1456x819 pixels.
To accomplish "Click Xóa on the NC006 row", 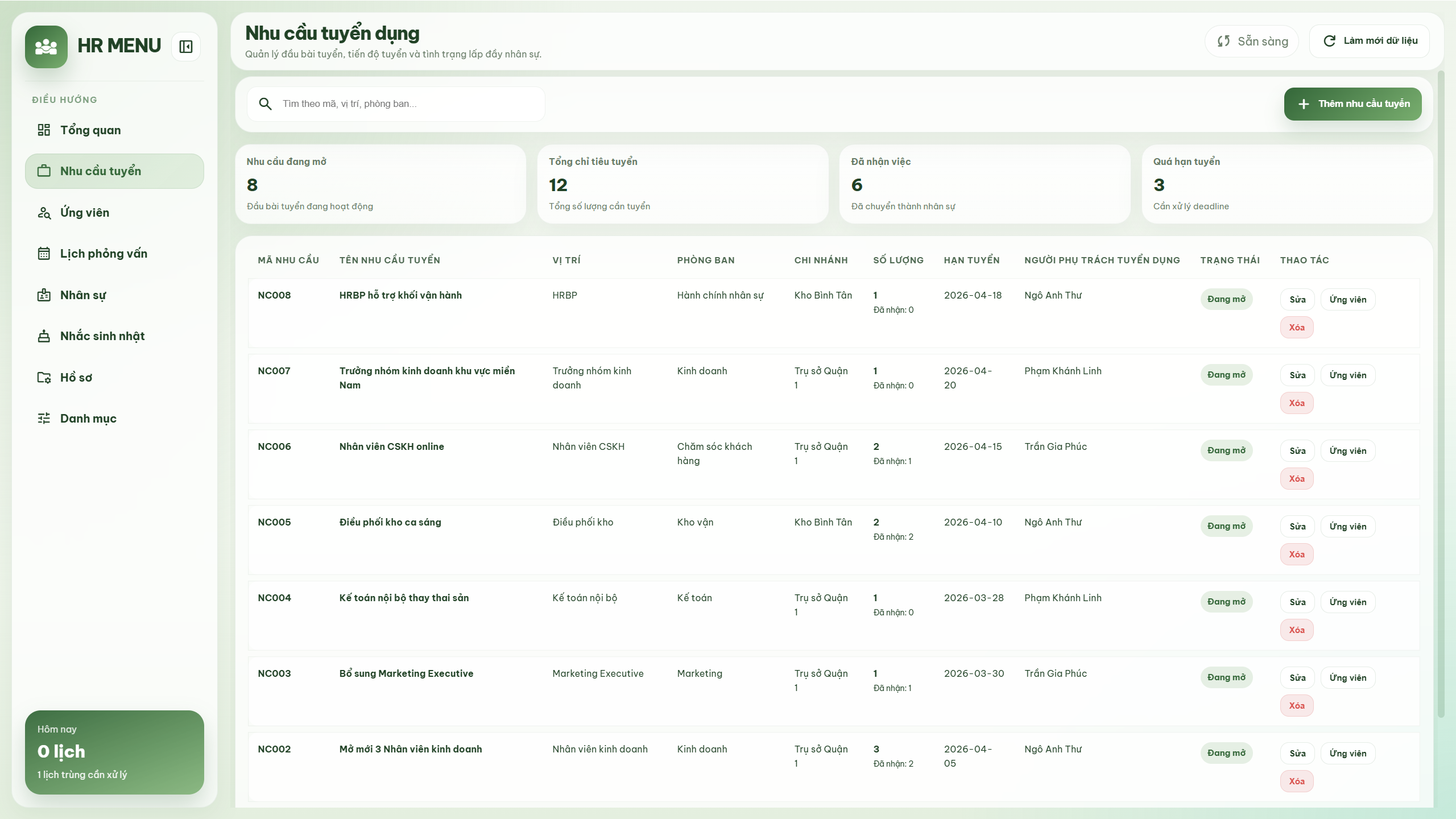I will pyautogui.click(x=1297, y=478).
